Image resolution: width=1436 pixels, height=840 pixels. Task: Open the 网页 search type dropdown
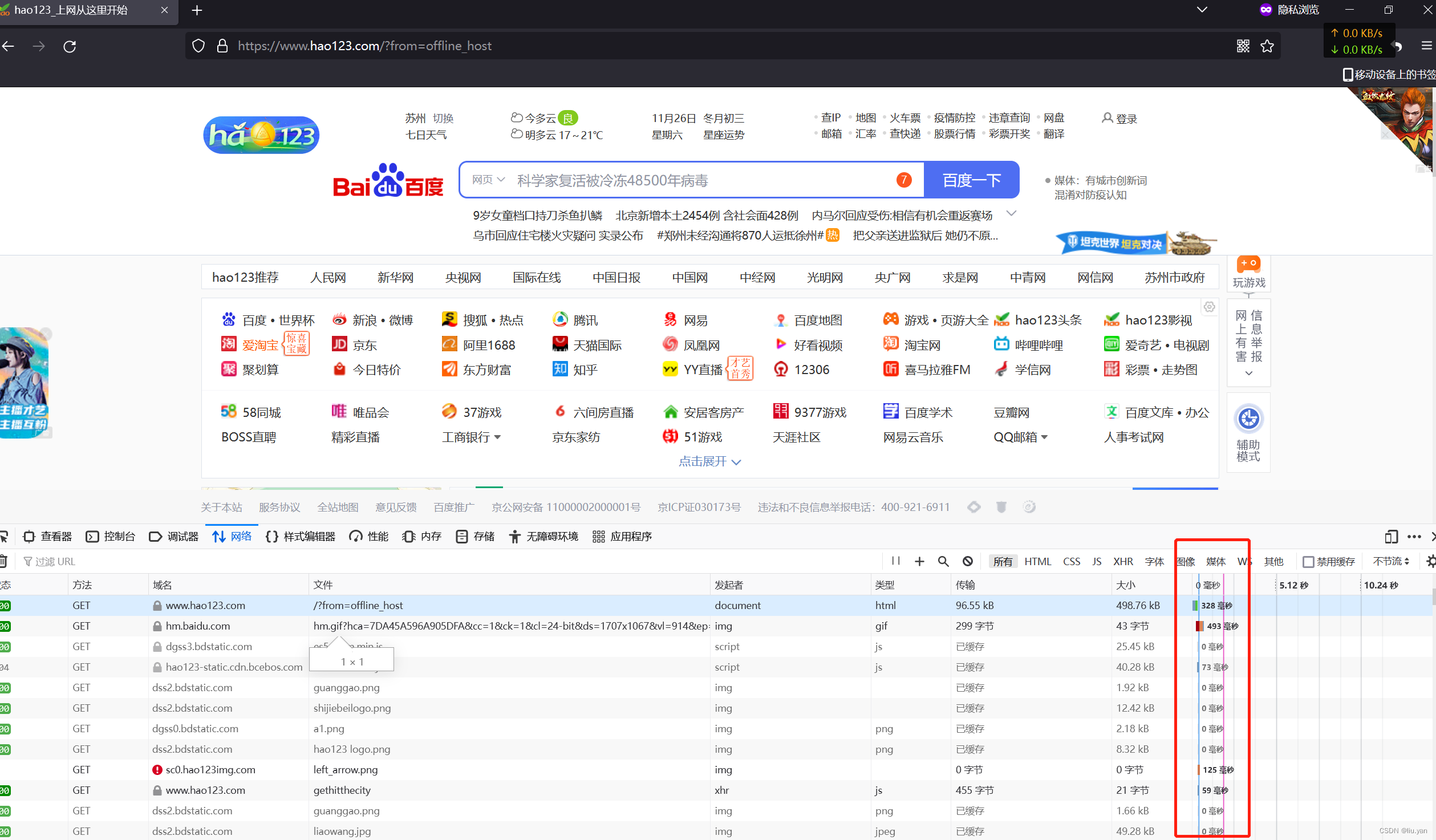(x=488, y=180)
